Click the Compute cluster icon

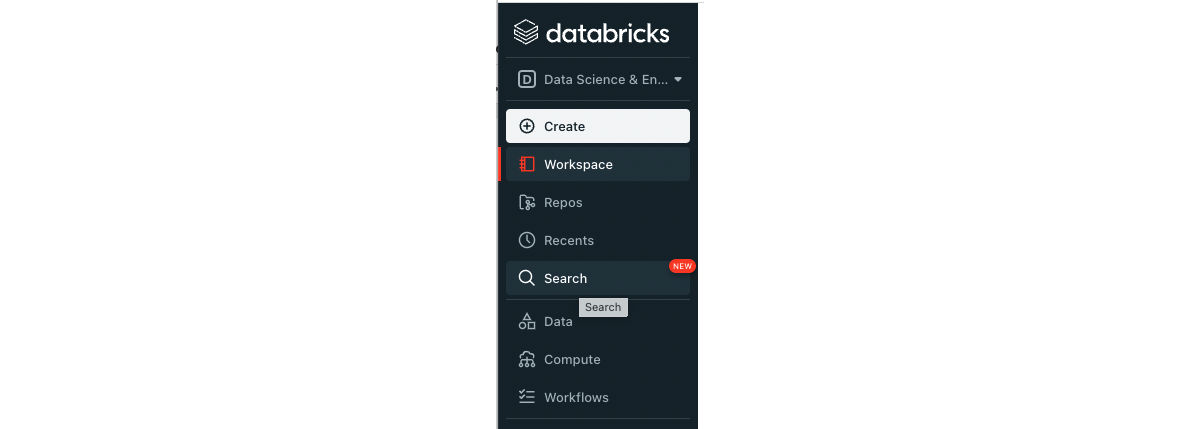point(527,359)
